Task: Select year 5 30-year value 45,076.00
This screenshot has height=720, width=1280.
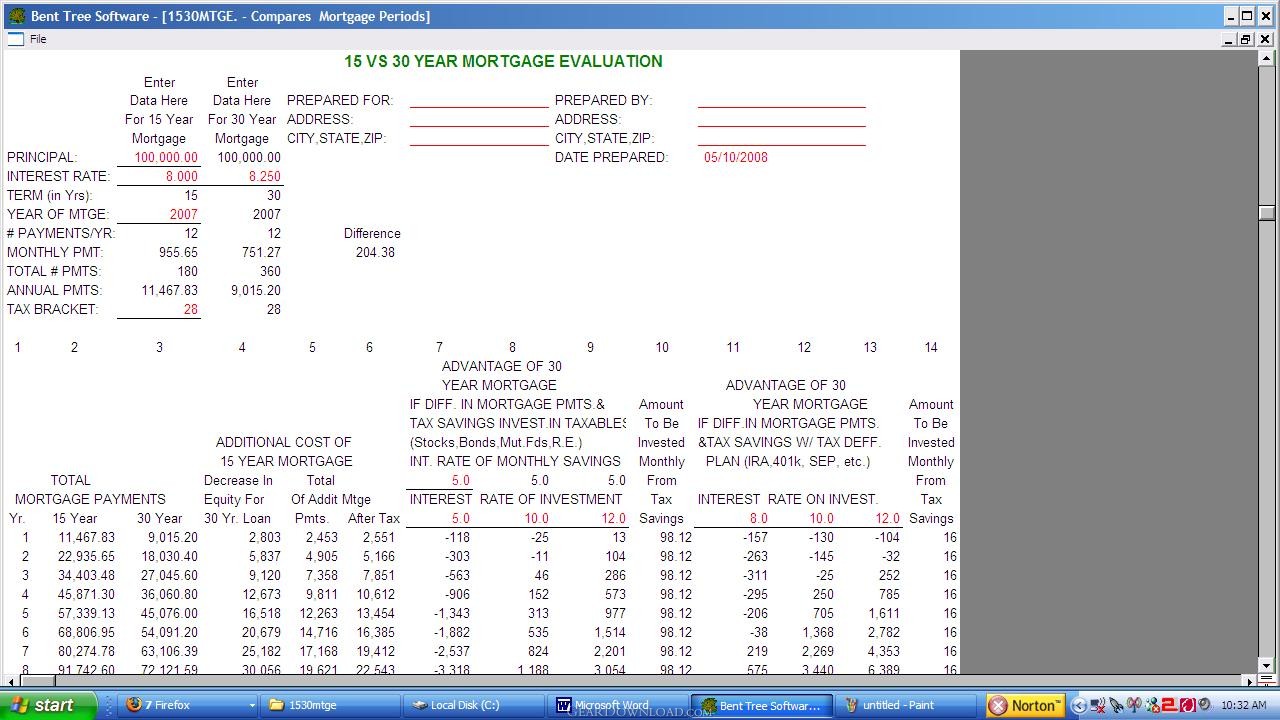Action: coord(167,613)
